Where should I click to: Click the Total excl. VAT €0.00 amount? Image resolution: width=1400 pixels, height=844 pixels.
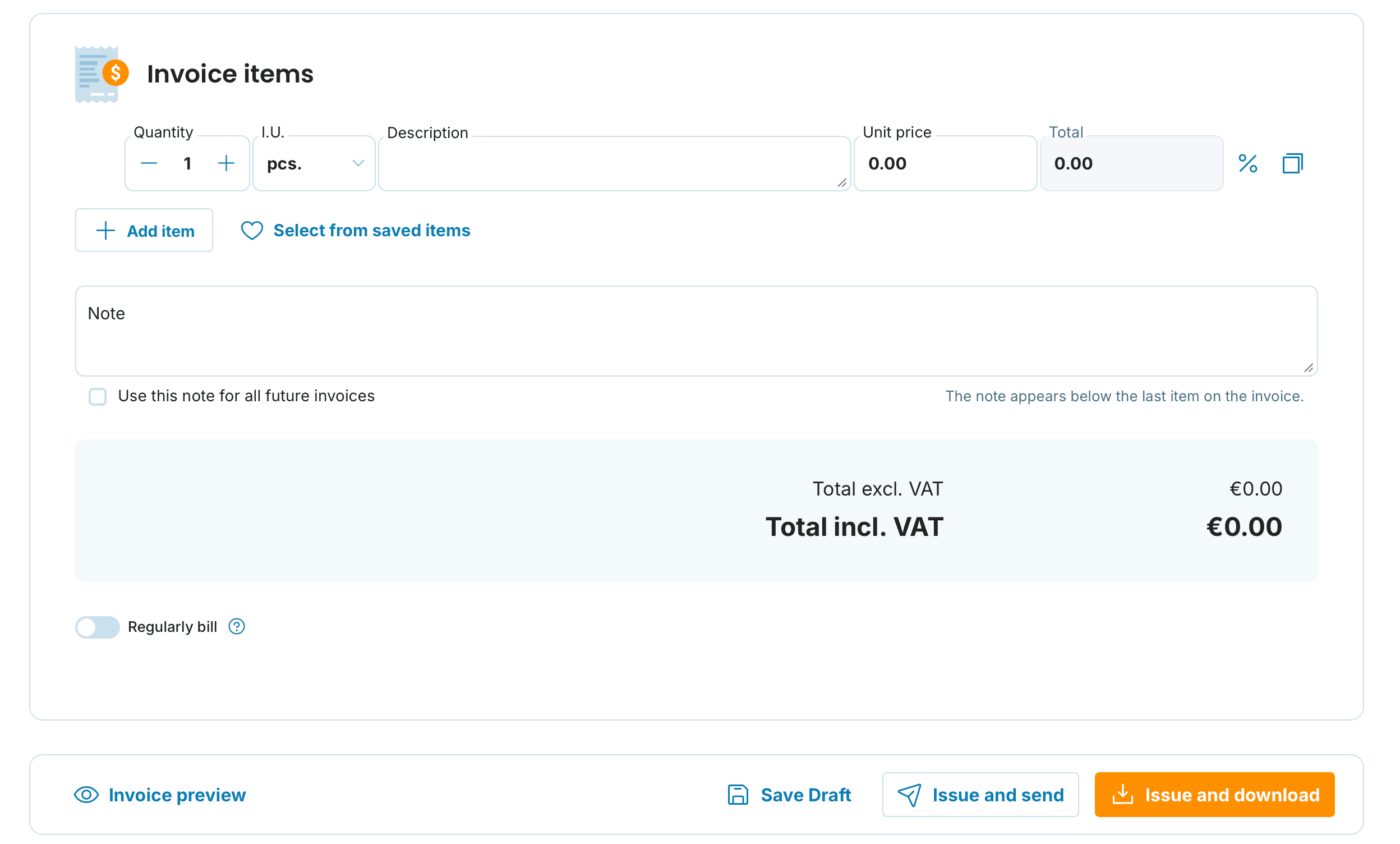point(1256,489)
